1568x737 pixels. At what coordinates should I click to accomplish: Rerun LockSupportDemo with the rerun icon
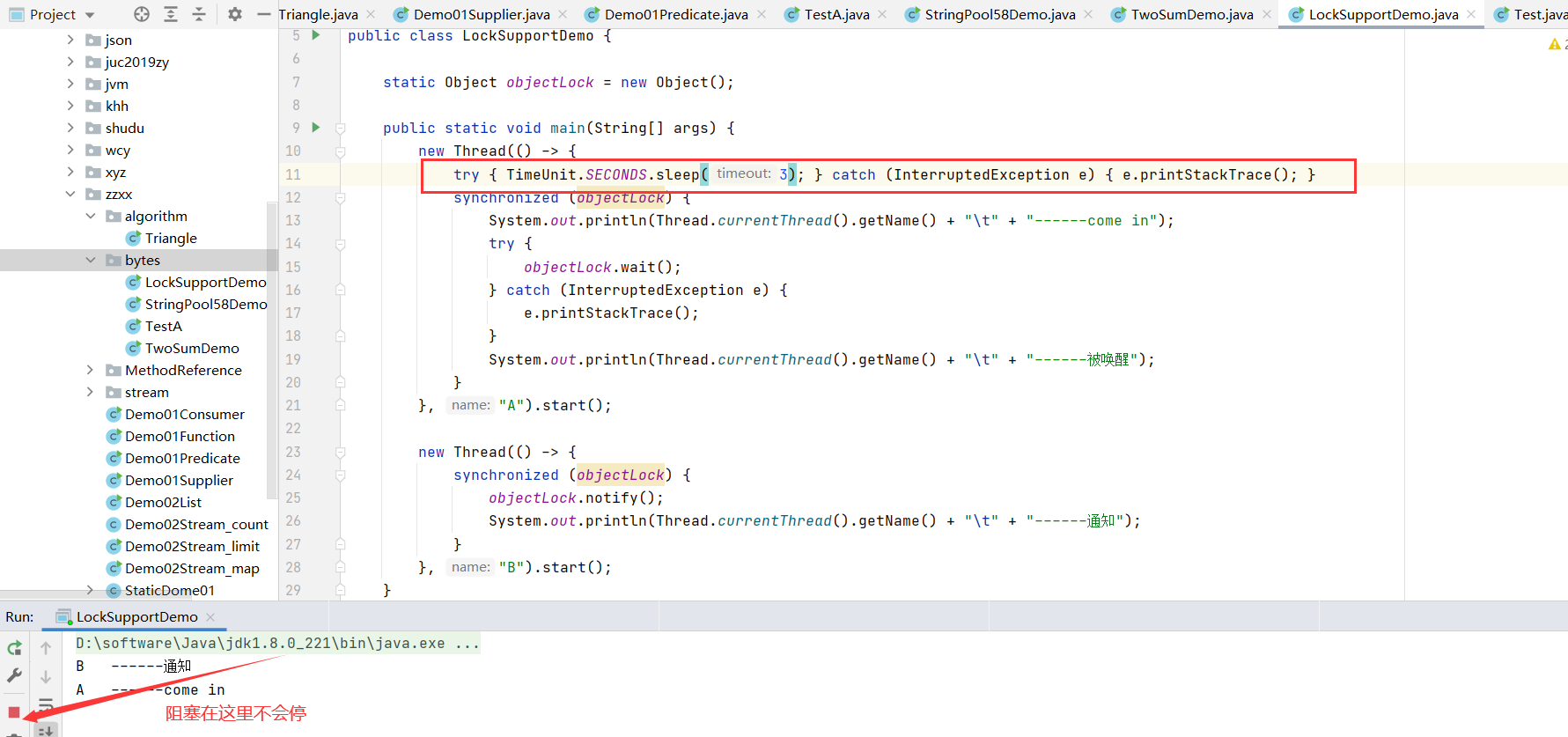tap(15, 648)
